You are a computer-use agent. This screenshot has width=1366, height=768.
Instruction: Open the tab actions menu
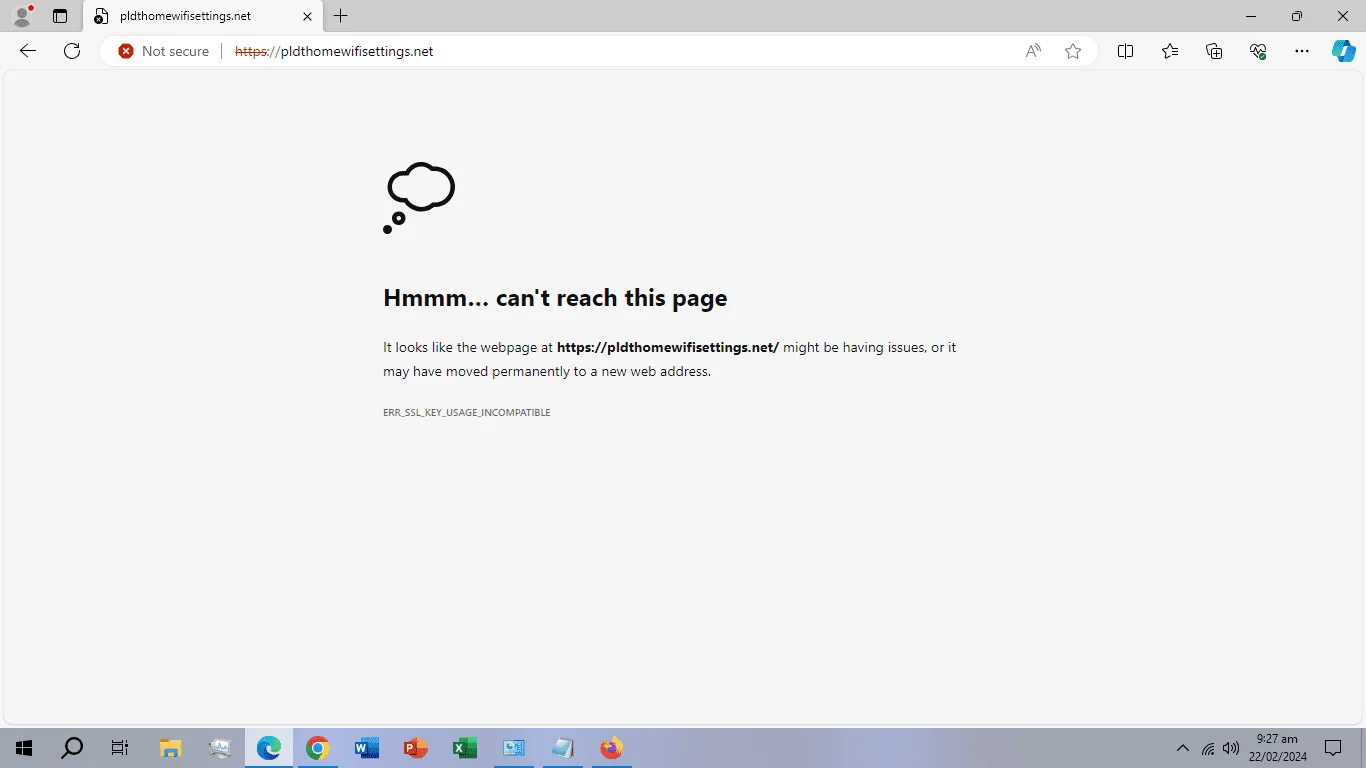click(x=60, y=16)
